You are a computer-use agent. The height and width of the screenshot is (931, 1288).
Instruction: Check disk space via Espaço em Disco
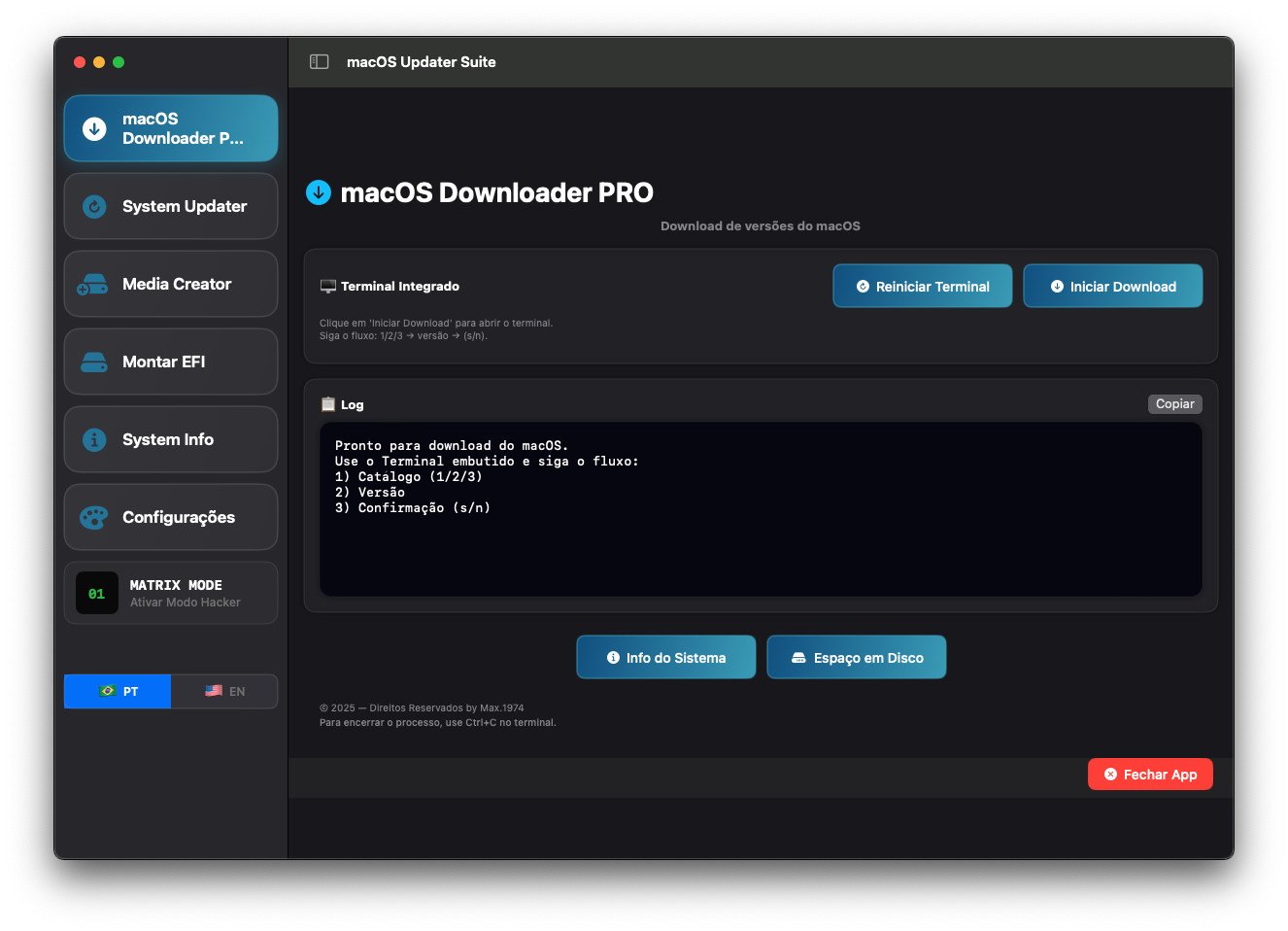(x=857, y=657)
